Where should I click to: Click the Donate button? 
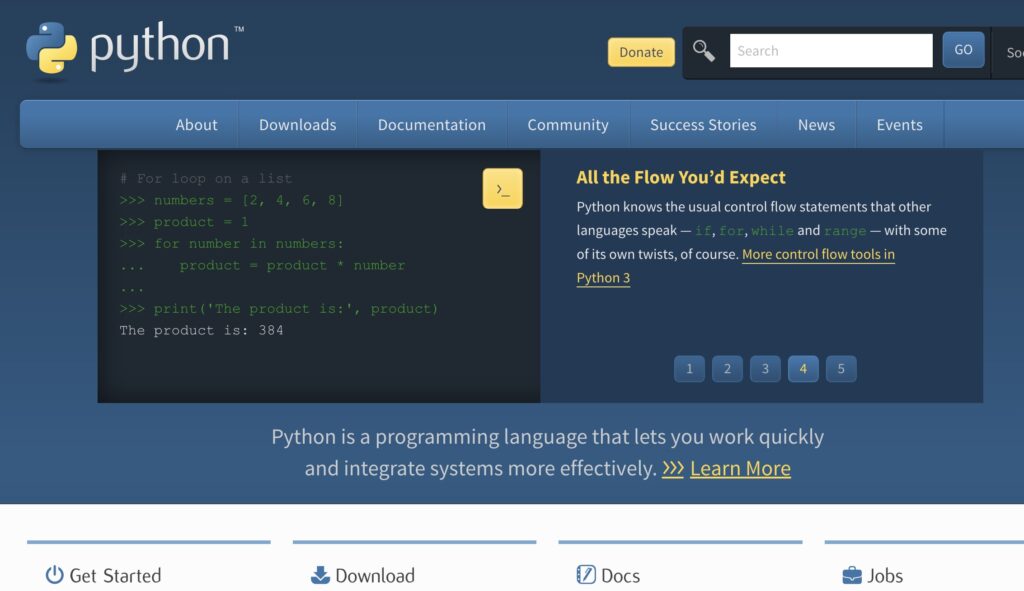pyautogui.click(x=641, y=52)
